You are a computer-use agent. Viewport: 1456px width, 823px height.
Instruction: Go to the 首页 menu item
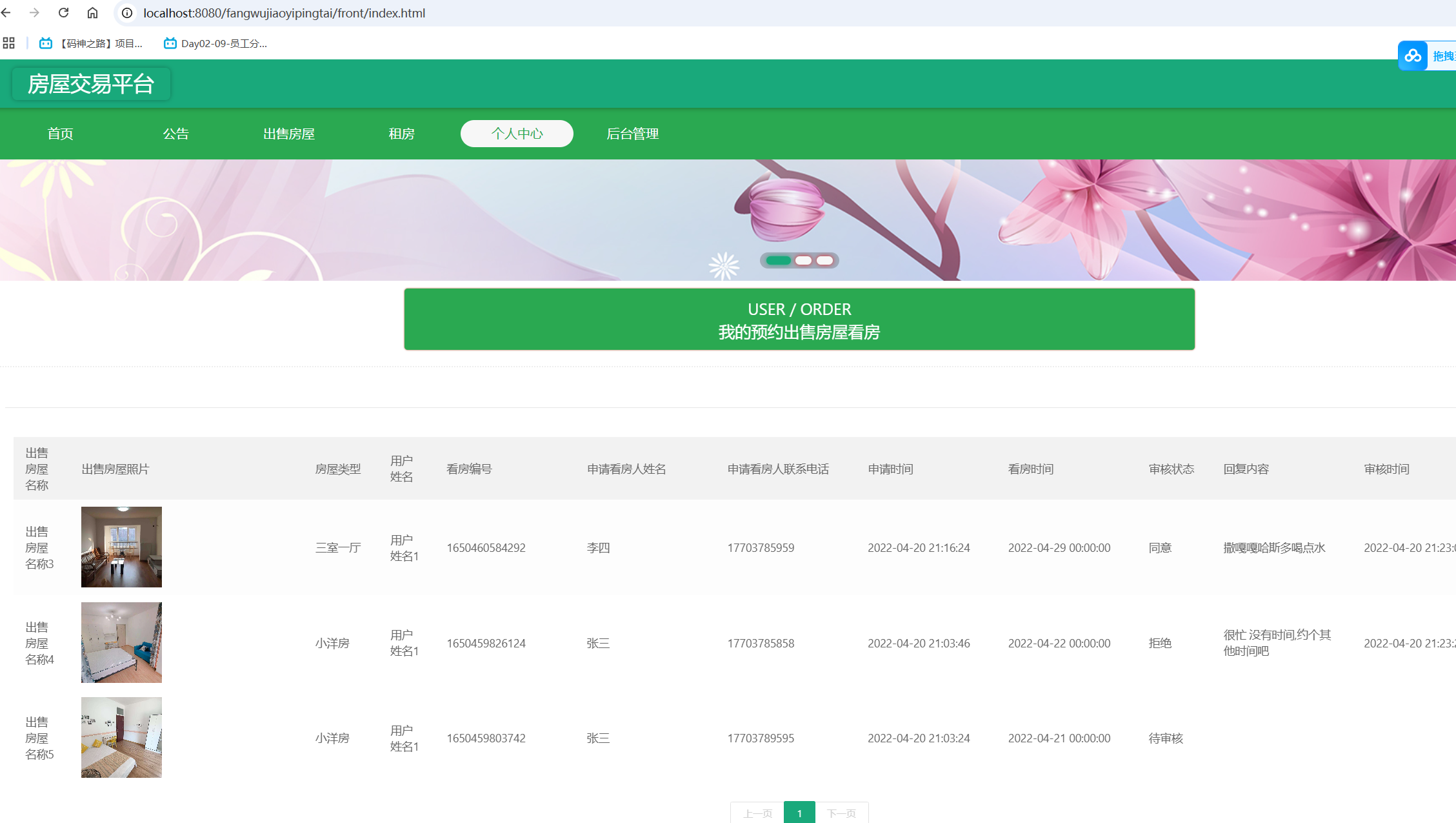point(61,134)
